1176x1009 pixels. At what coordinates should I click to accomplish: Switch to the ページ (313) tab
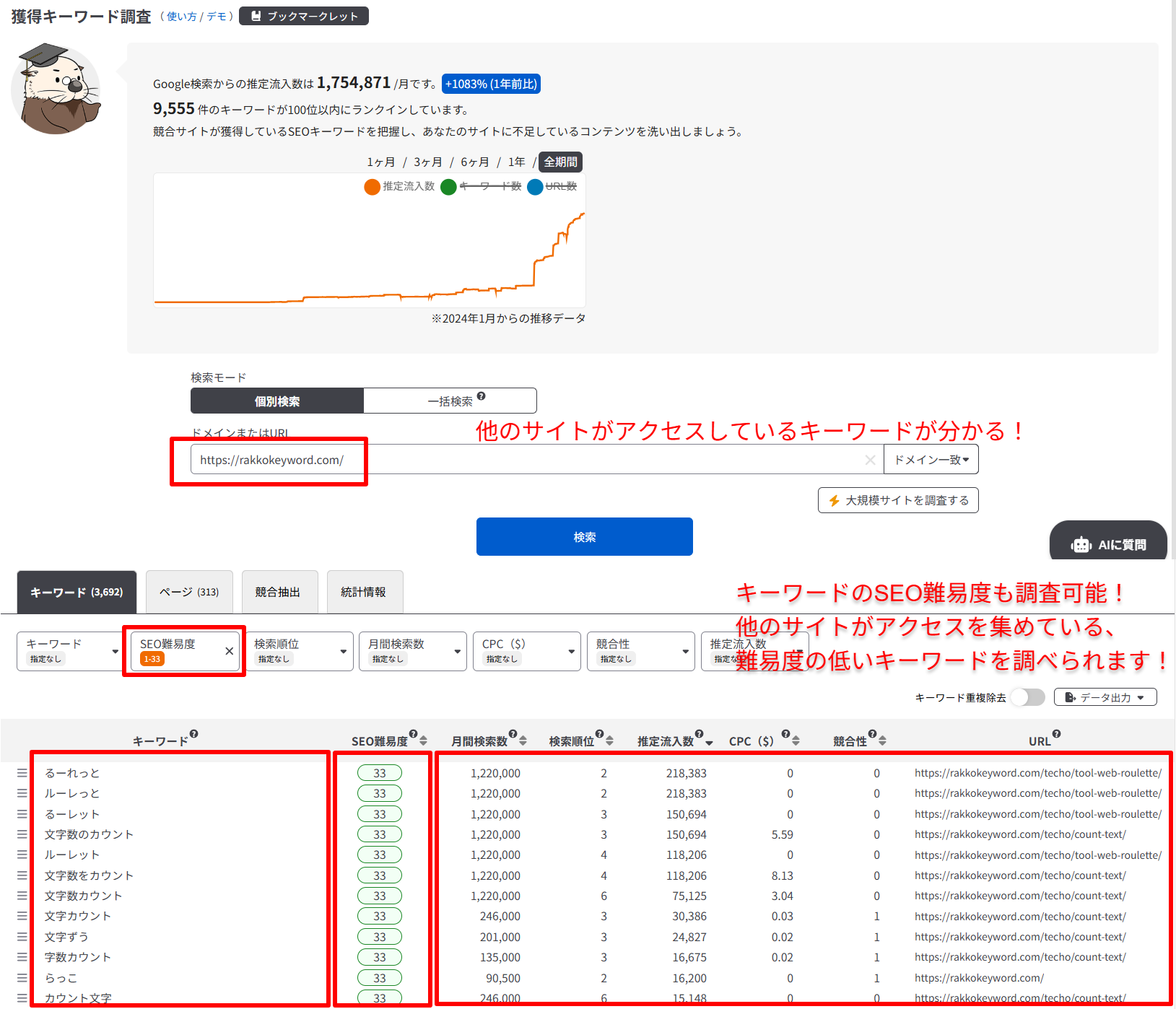point(189,592)
